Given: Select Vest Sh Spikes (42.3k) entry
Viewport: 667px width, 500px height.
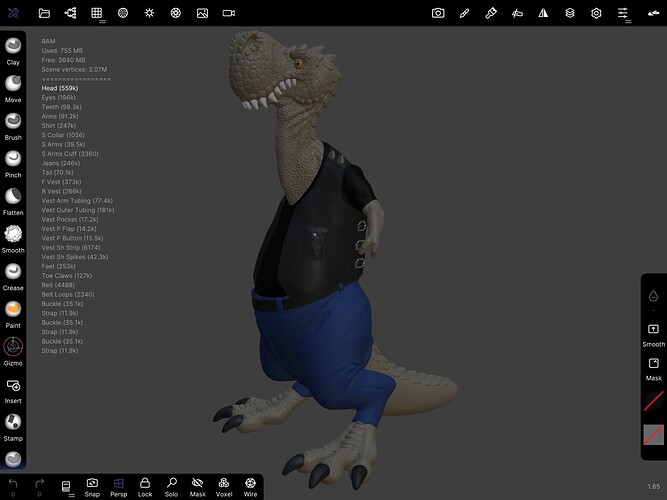Looking at the screenshot, I should pos(75,257).
